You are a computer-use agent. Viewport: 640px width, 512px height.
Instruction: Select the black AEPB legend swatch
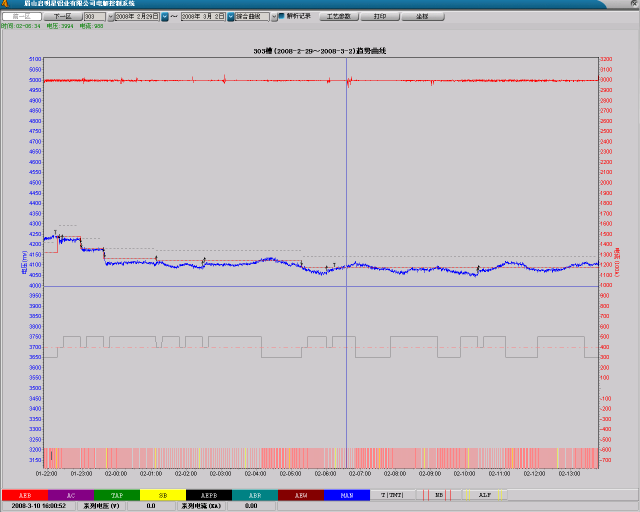click(x=208, y=495)
